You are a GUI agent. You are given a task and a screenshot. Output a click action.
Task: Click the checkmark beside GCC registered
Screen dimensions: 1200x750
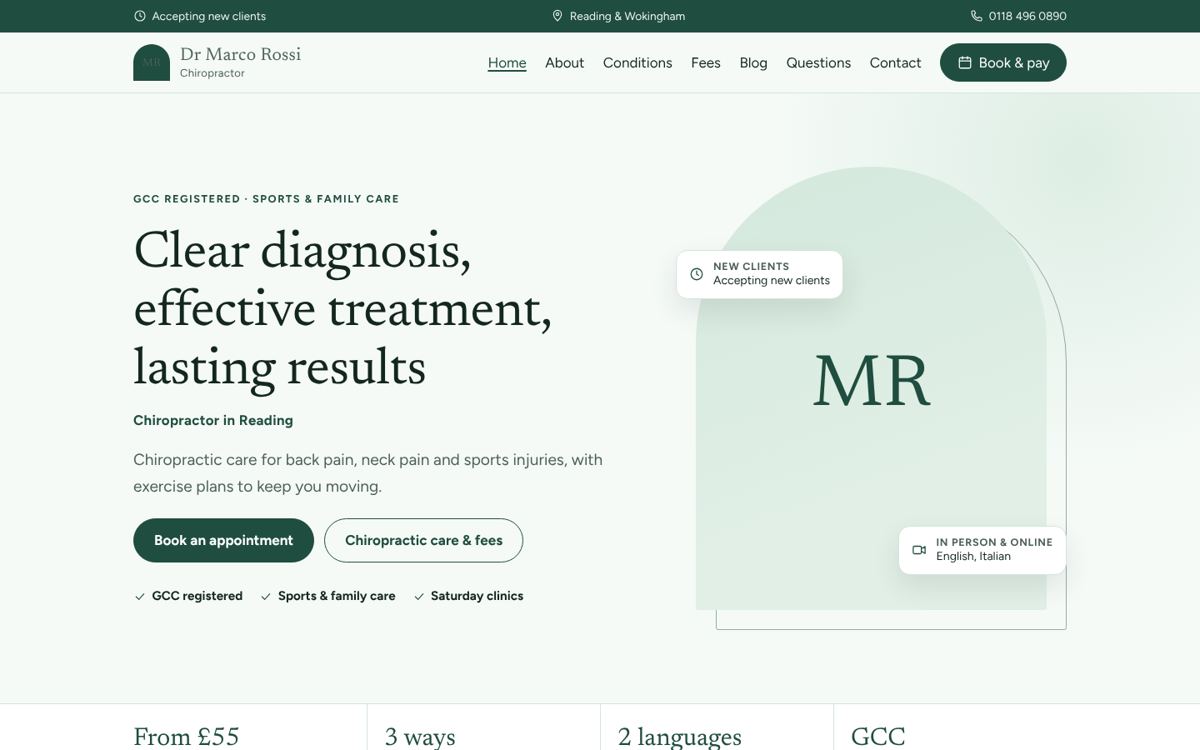[x=140, y=597]
